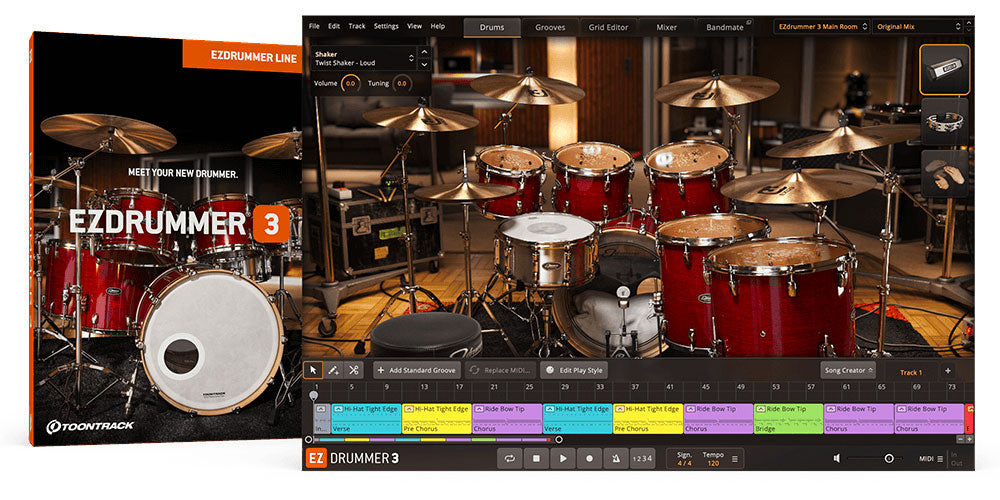Image resolution: width=1000 pixels, height=500 pixels.
Task: Select the scissors cut tool
Action: (353, 370)
